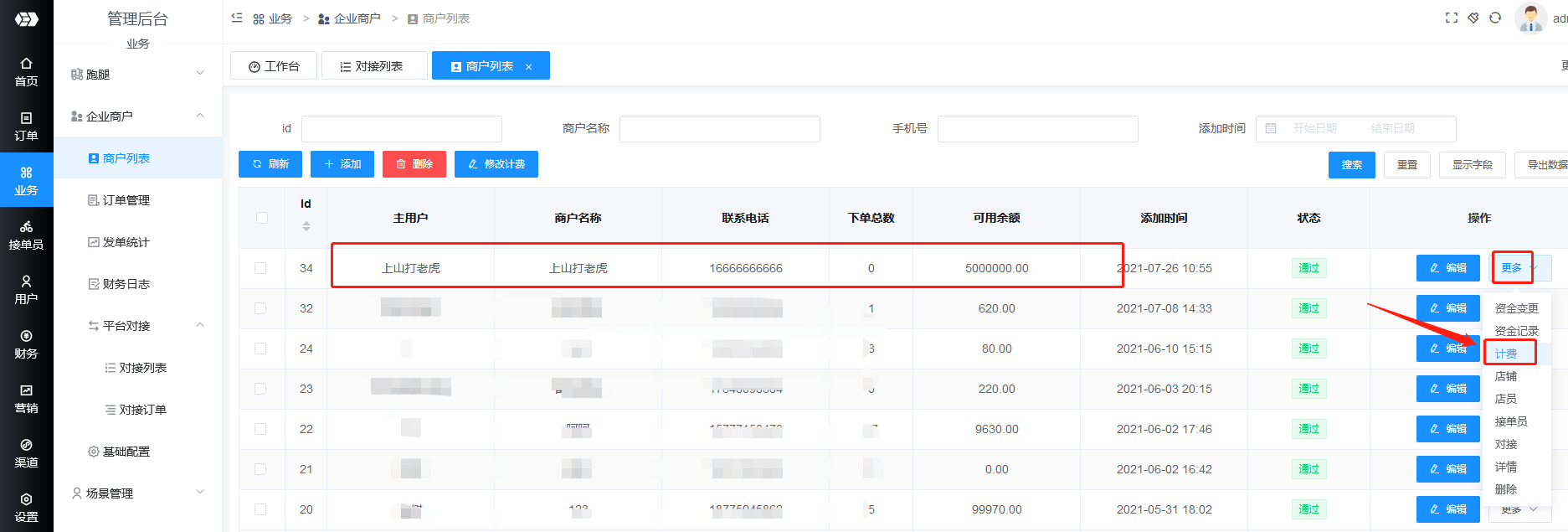Open 订单管理 in the side menu
1568x532 pixels.
tap(138, 199)
